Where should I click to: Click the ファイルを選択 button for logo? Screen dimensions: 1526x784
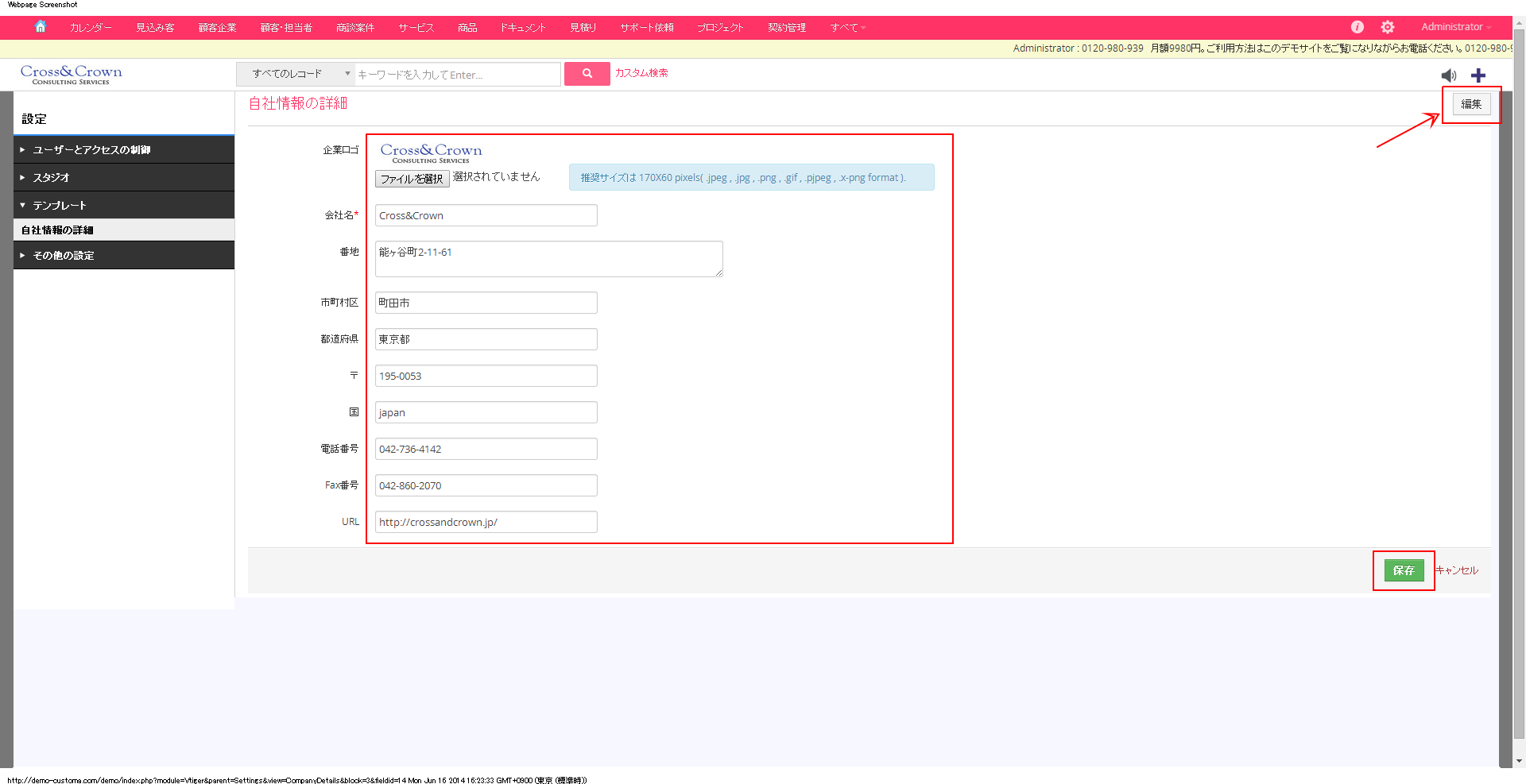tap(412, 179)
